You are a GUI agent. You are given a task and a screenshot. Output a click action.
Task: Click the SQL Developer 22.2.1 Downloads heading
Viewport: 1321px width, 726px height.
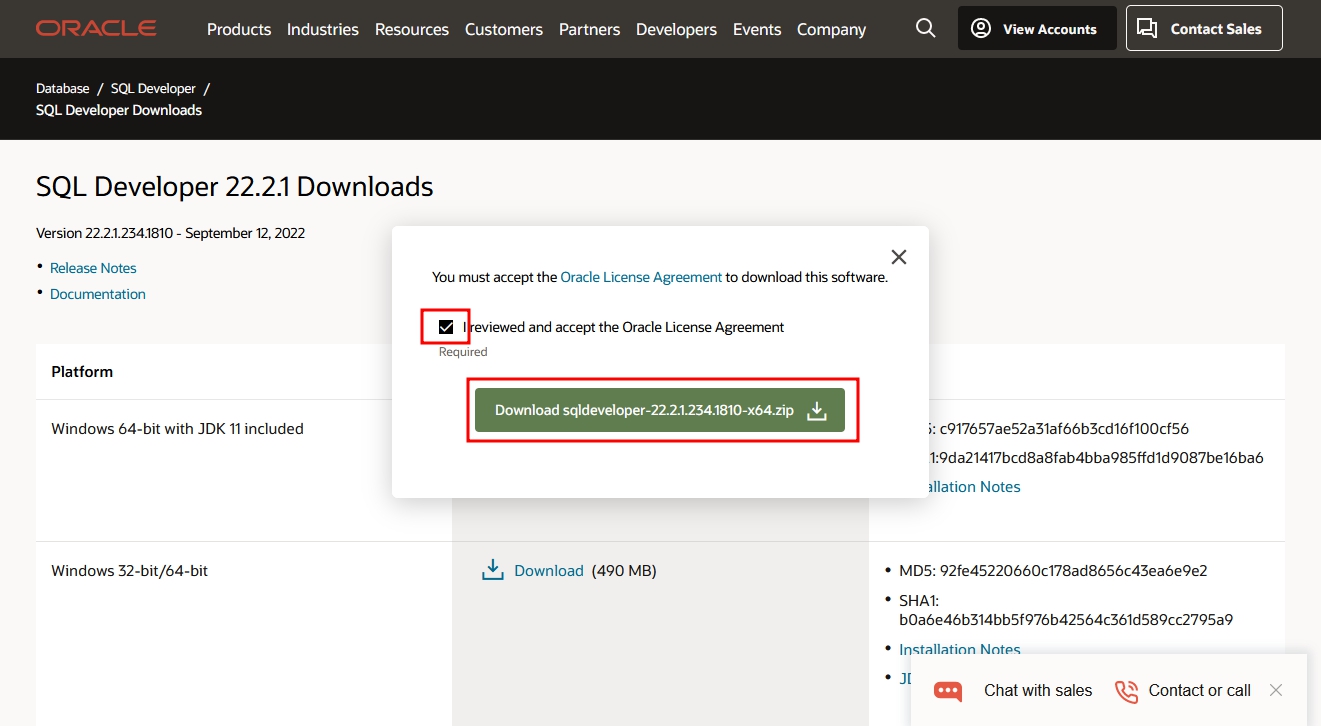[235, 187]
